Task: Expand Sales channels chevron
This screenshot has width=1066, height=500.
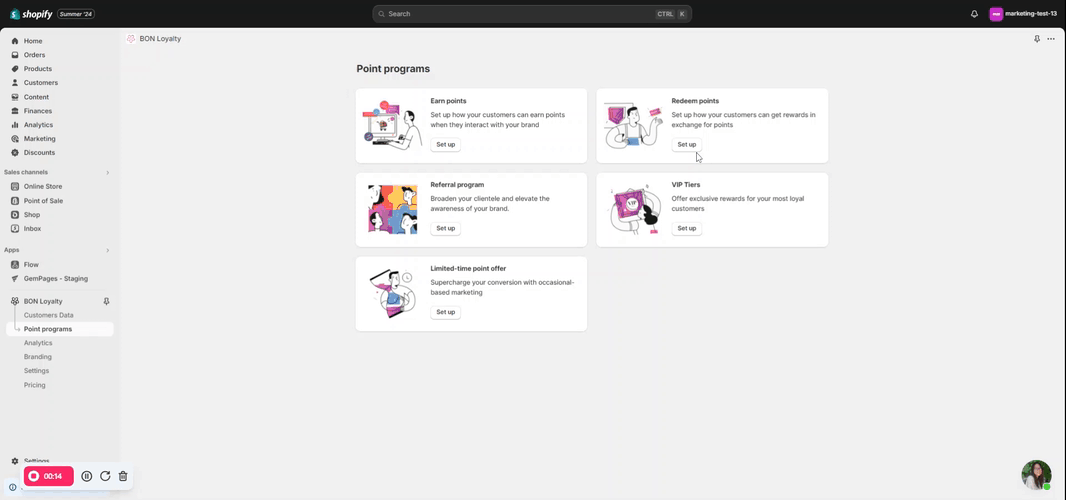Action: pos(107,173)
